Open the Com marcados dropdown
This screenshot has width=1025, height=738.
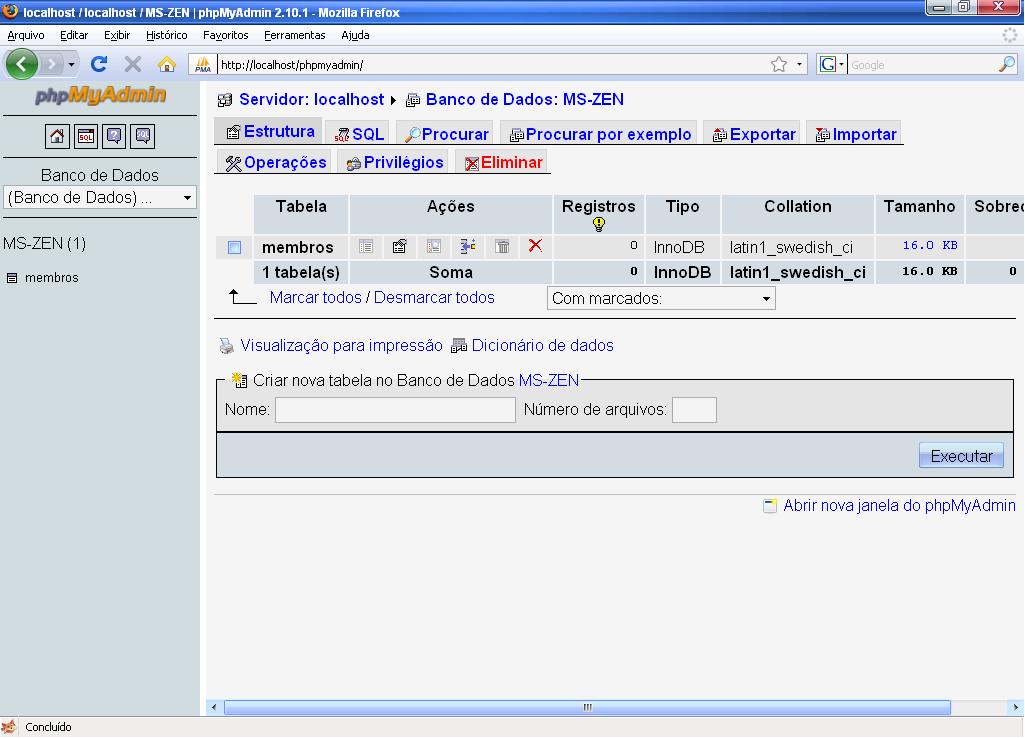pyautogui.click(x=660, y=297)
